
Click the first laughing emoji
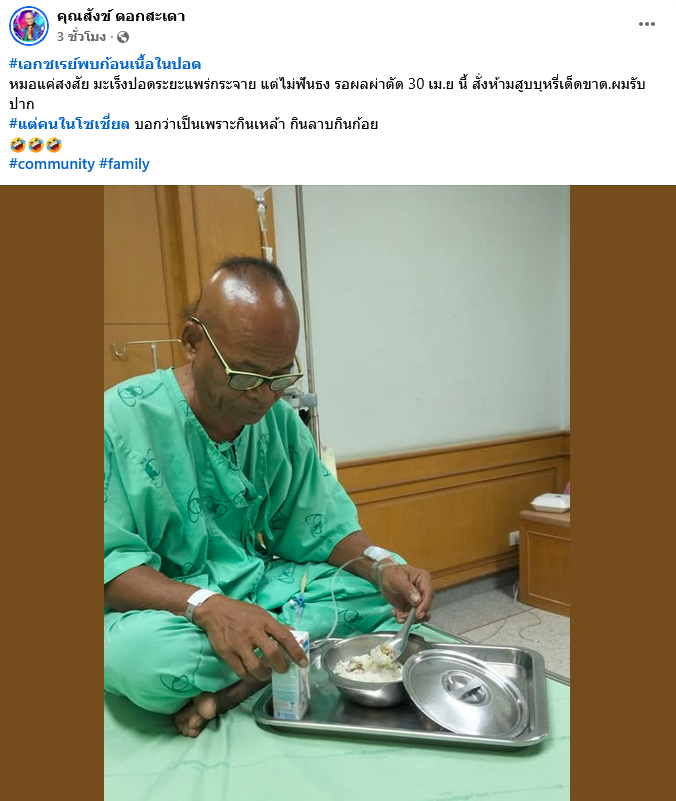(17, 145)
